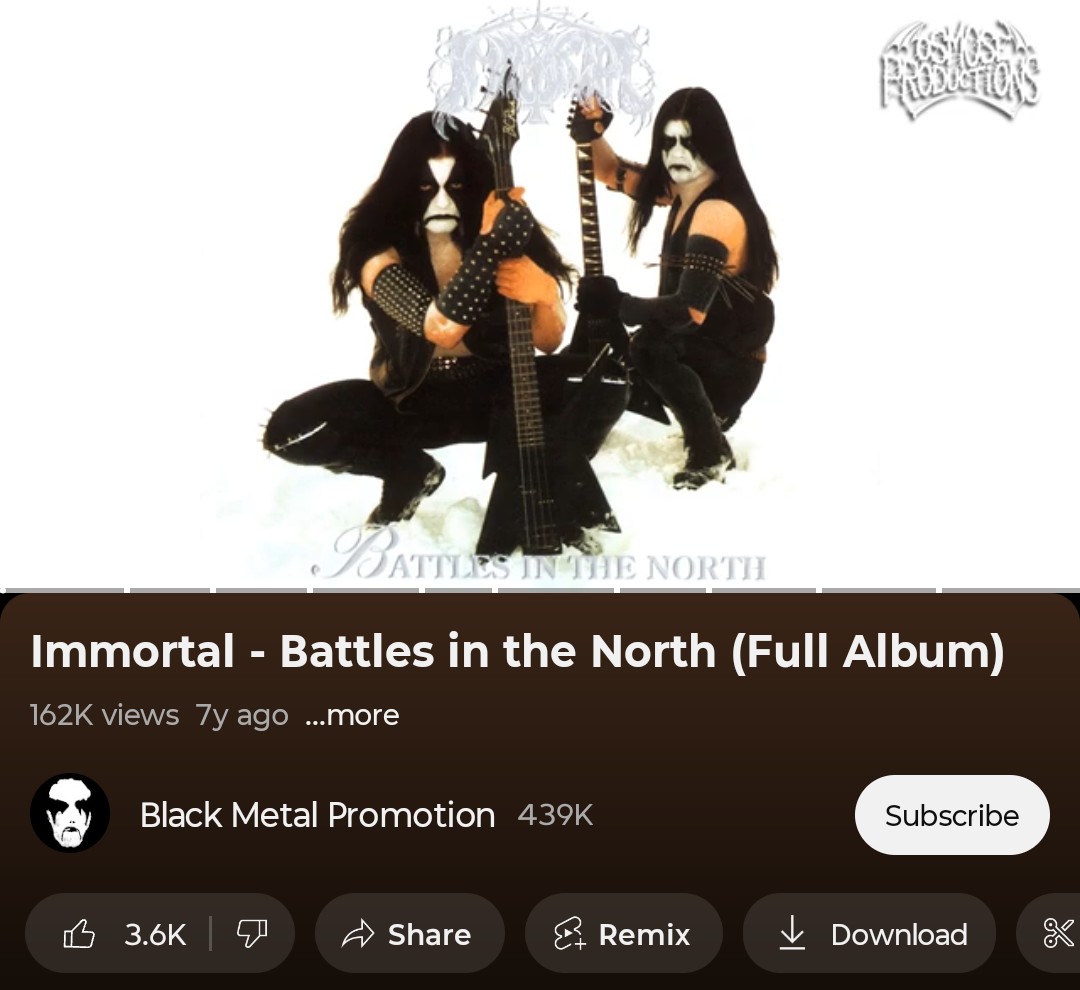Seek to first chapter segment on progress bar
The width and height of the screenshot is (1080, 990).
tap(63, 590)
